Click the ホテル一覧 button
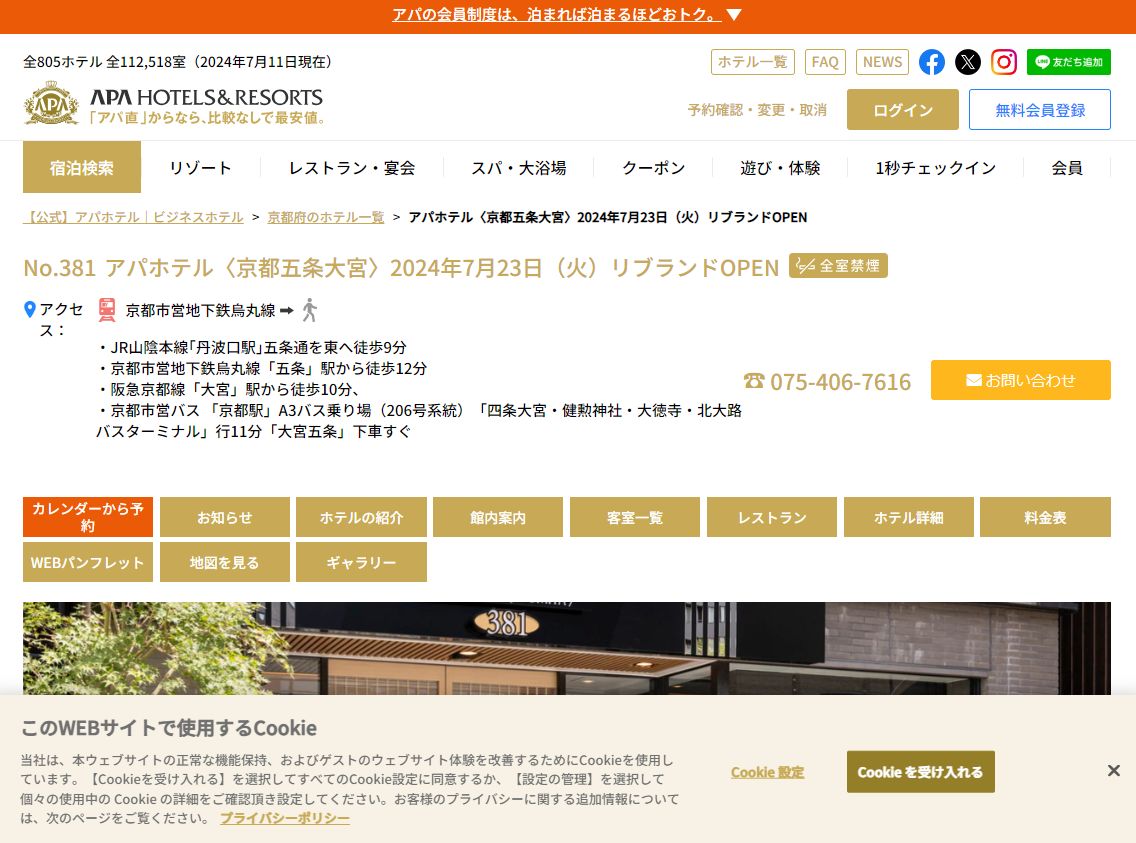 pos(753,62)
